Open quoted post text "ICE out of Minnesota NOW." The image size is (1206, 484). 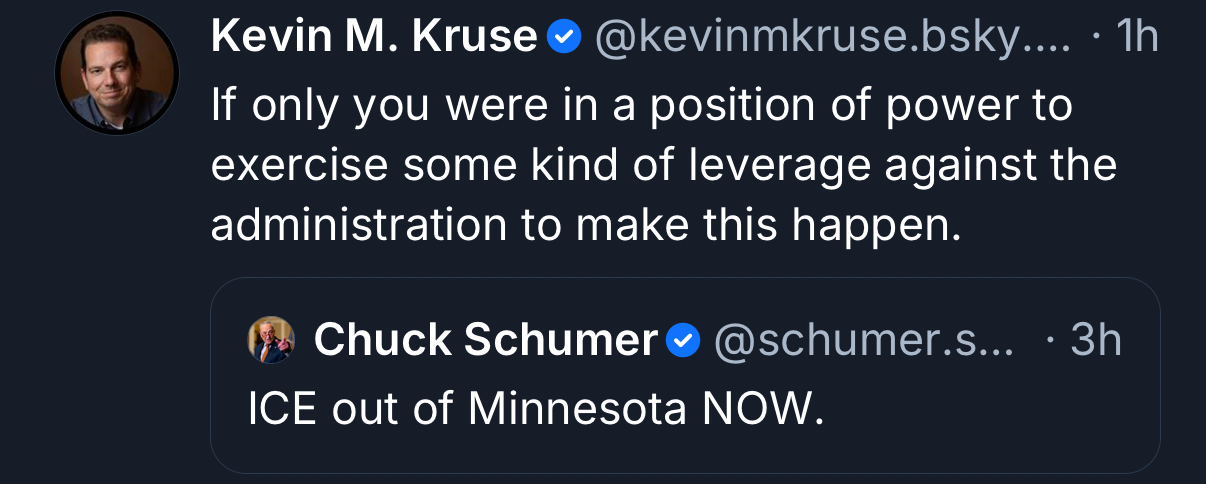(536, 407)
